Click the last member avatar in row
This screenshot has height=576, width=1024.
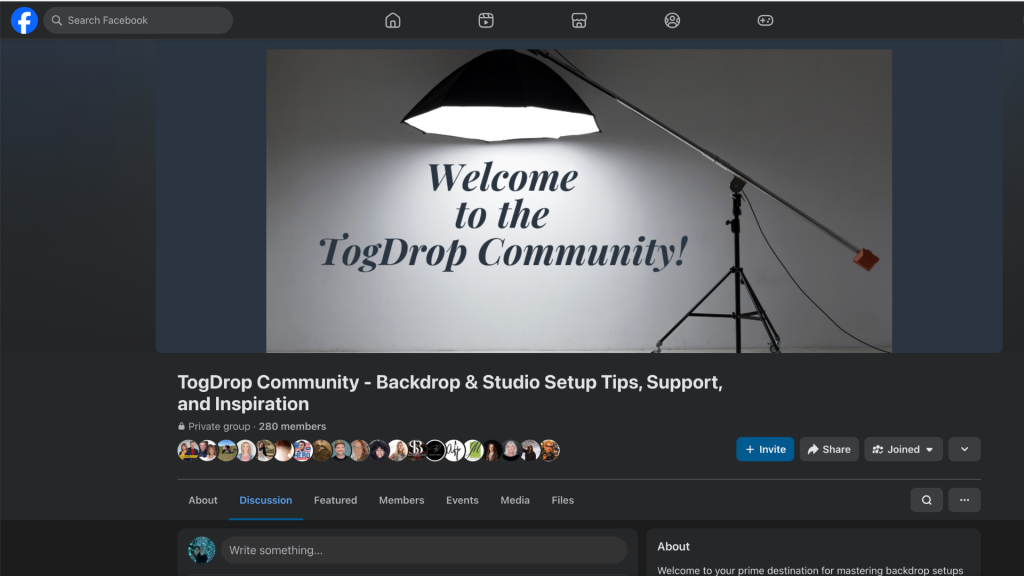550,450
